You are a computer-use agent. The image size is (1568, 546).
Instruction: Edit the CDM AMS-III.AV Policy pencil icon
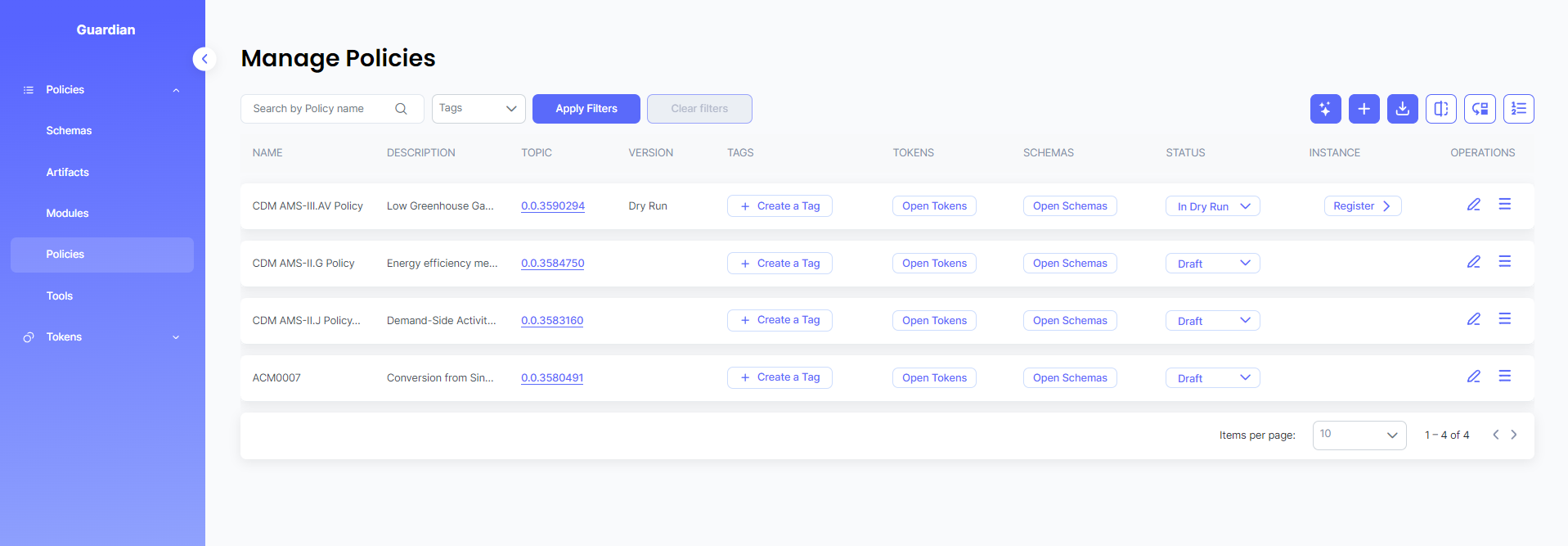point(1473,205)
